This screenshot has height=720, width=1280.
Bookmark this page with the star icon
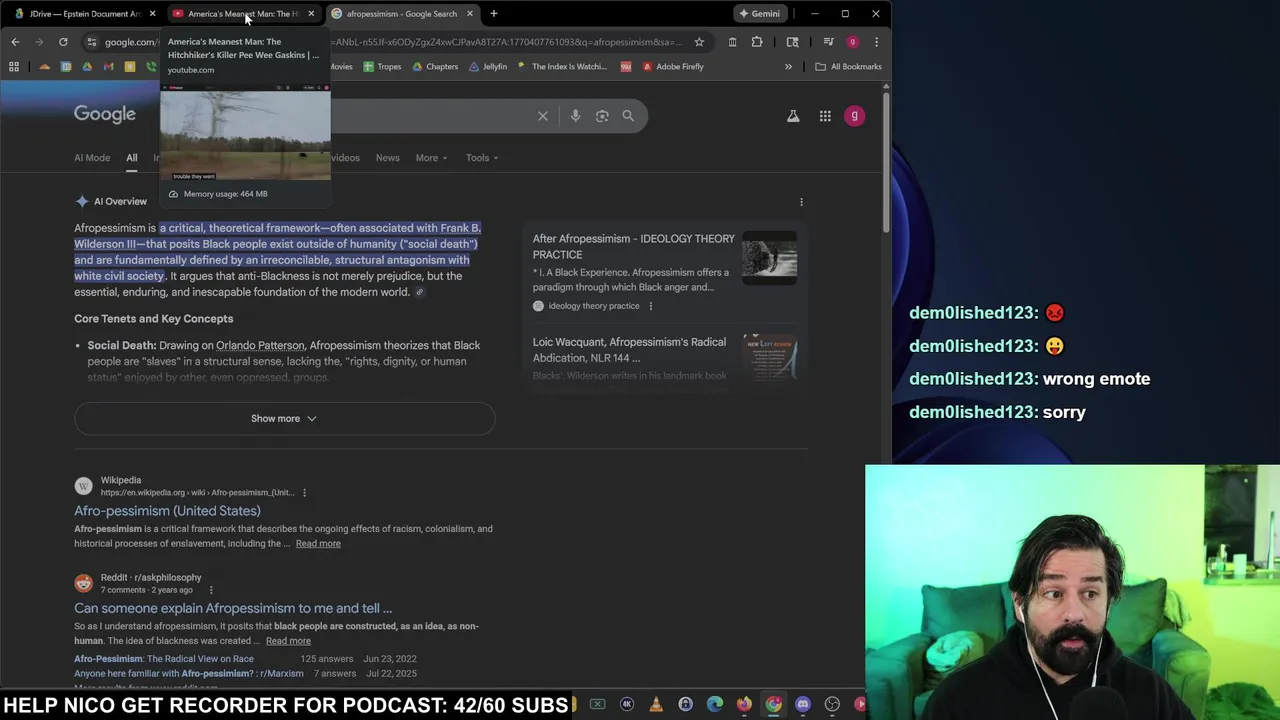699,42
